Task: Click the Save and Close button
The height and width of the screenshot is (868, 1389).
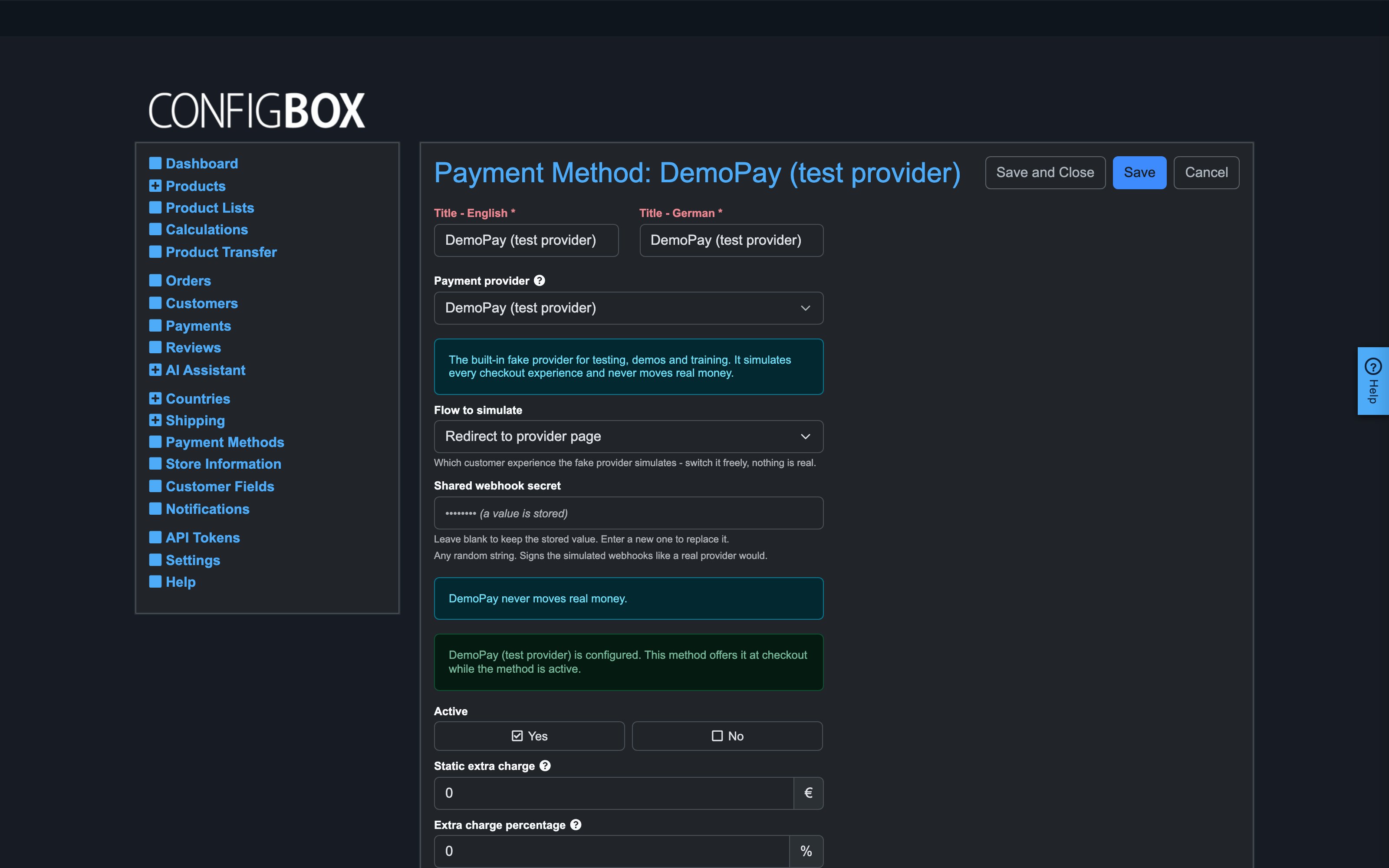Action: pyautogui.click(x=1045, y=173)
